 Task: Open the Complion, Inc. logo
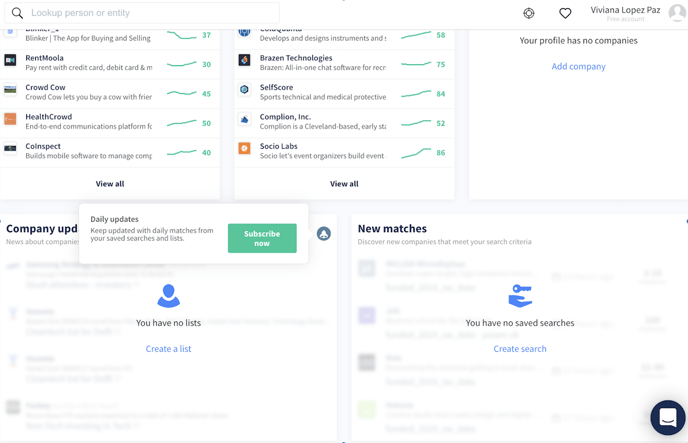point(244,119)
